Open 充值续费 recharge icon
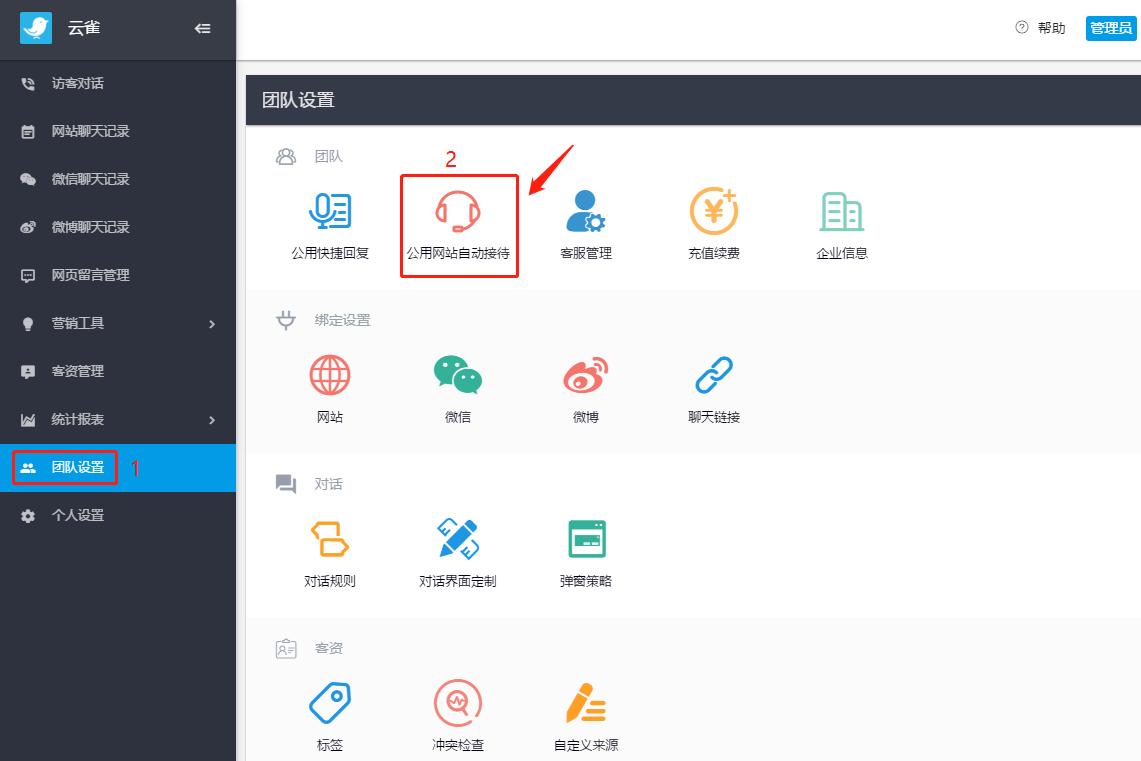The width and height of the screenshot is (1141, 761). 714,211
